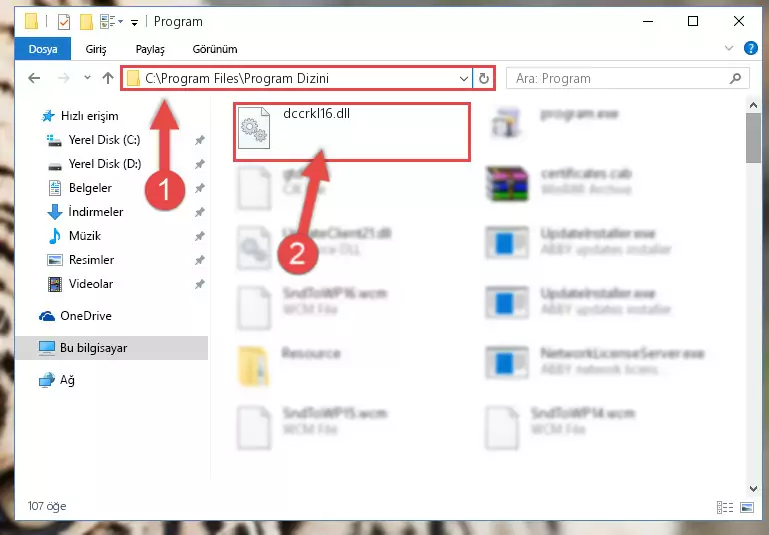This screenshot has width=769, height=535.
Task: Go up one folder level
Action: [108, 78]
